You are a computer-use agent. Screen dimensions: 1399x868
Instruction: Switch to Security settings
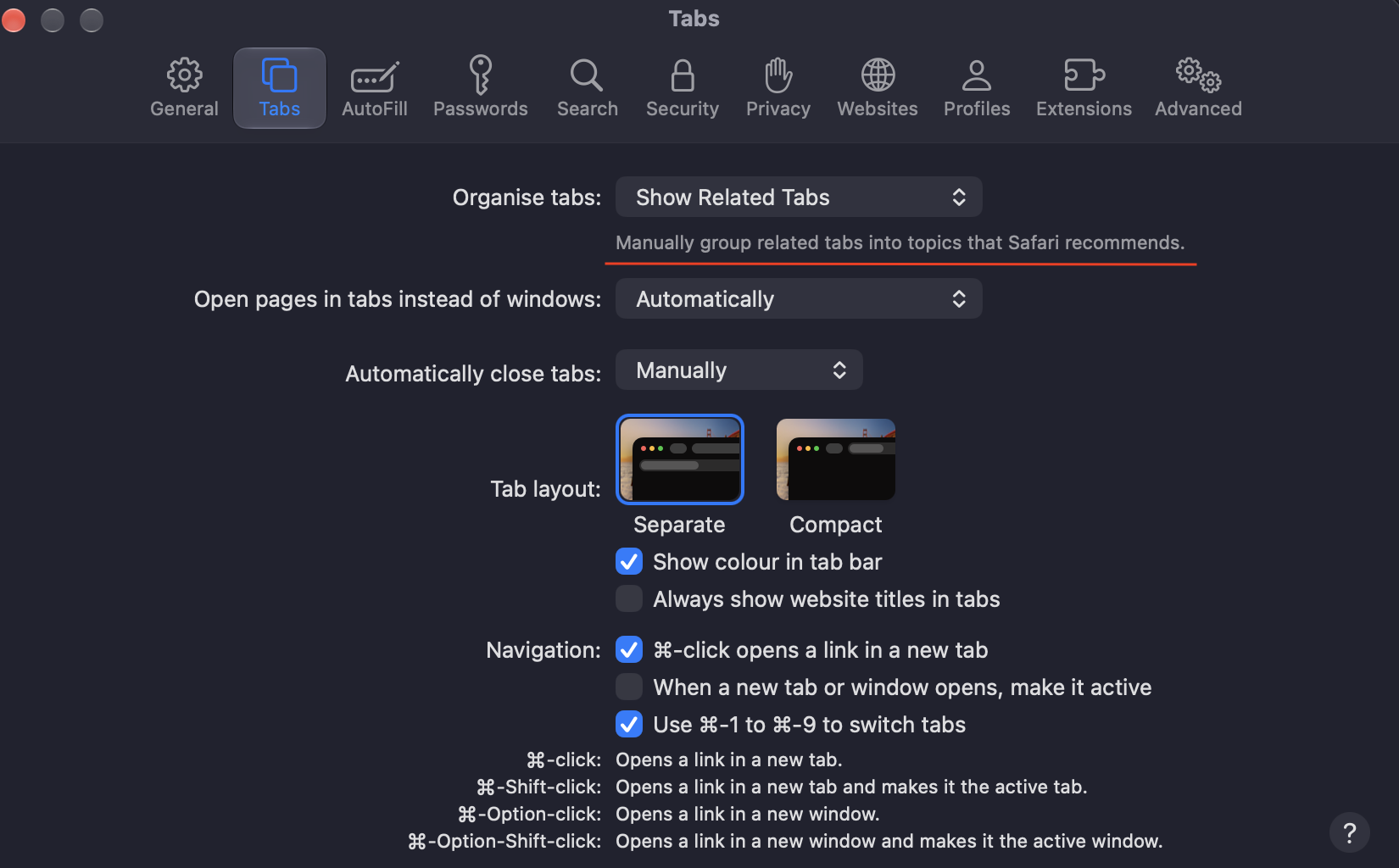point(683,88)
